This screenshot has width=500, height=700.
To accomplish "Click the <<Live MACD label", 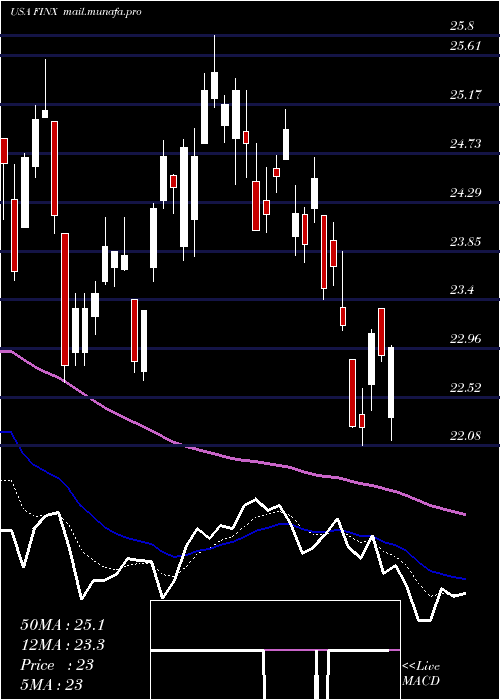I will pyautogui.click(x=421, y=674).
